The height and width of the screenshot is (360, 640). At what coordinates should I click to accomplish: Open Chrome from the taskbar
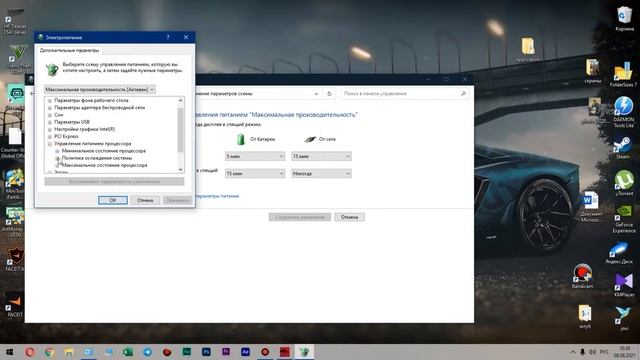tap(49, 352)
